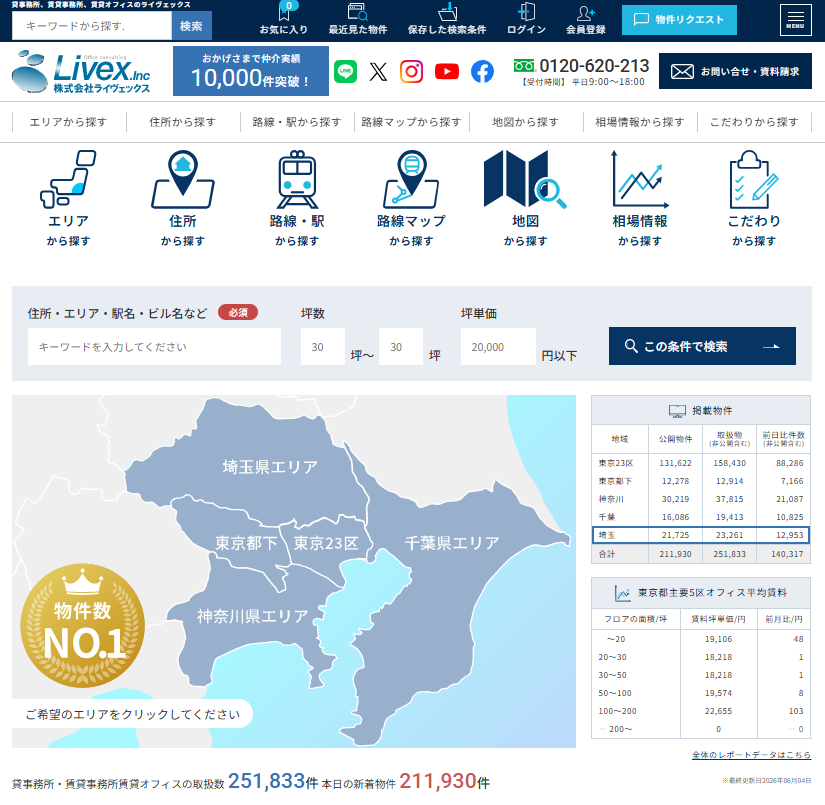
Task: Select エリアから探す in the nav bar
Action: click(x=68, y=122)
